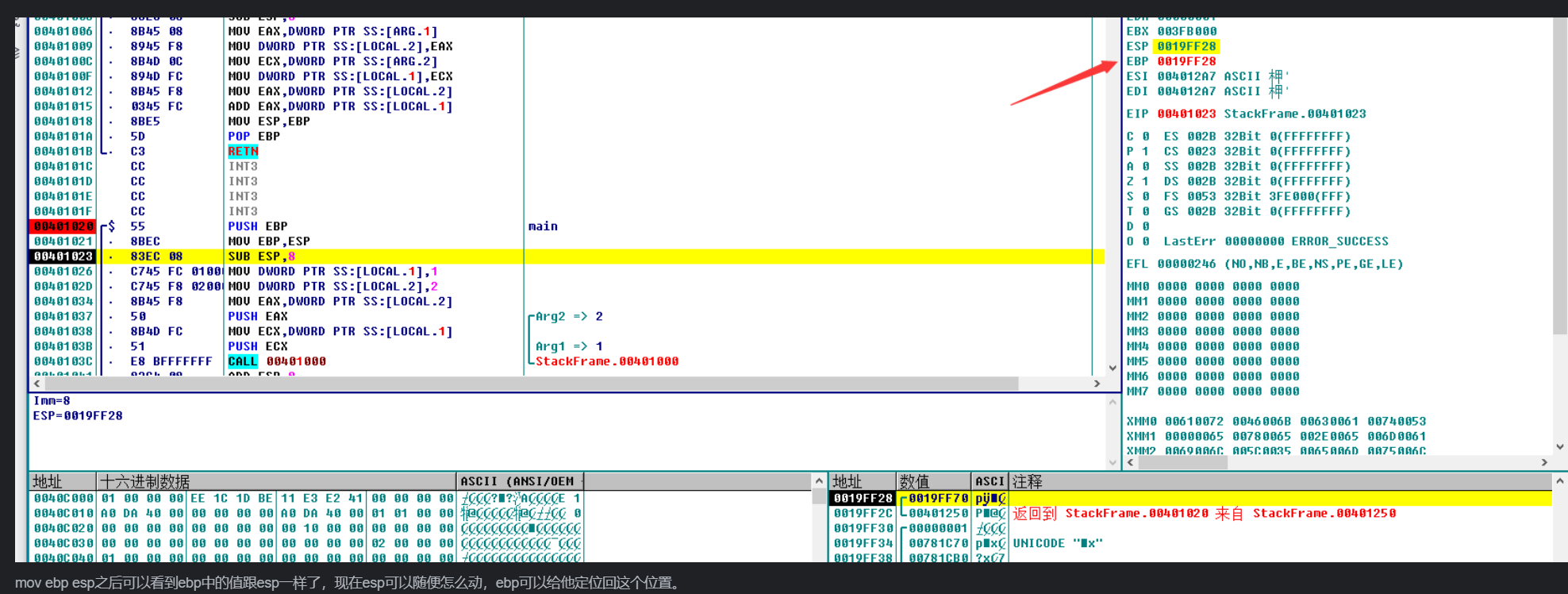The width and height of the screenshot is (1568, 594).
Task: Toggle the Z flag value in registers
Action: click(x=1145, y=181)
